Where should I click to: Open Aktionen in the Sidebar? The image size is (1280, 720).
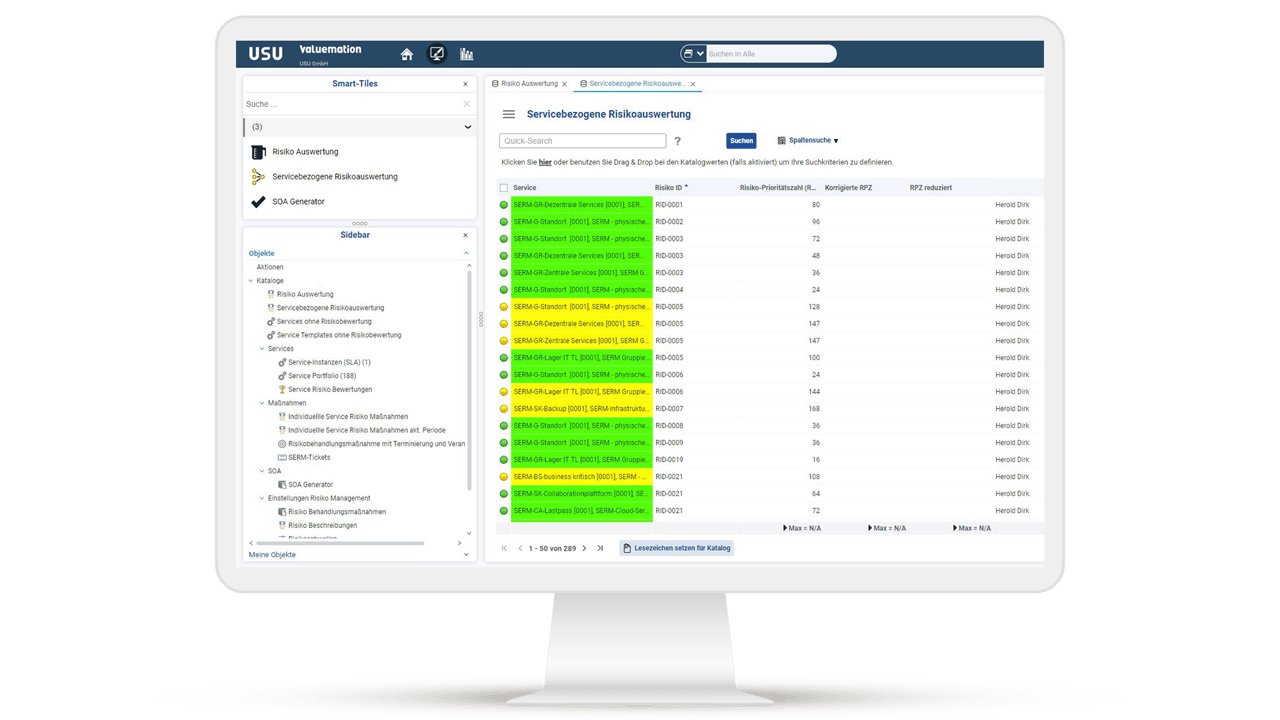point(270,267)
